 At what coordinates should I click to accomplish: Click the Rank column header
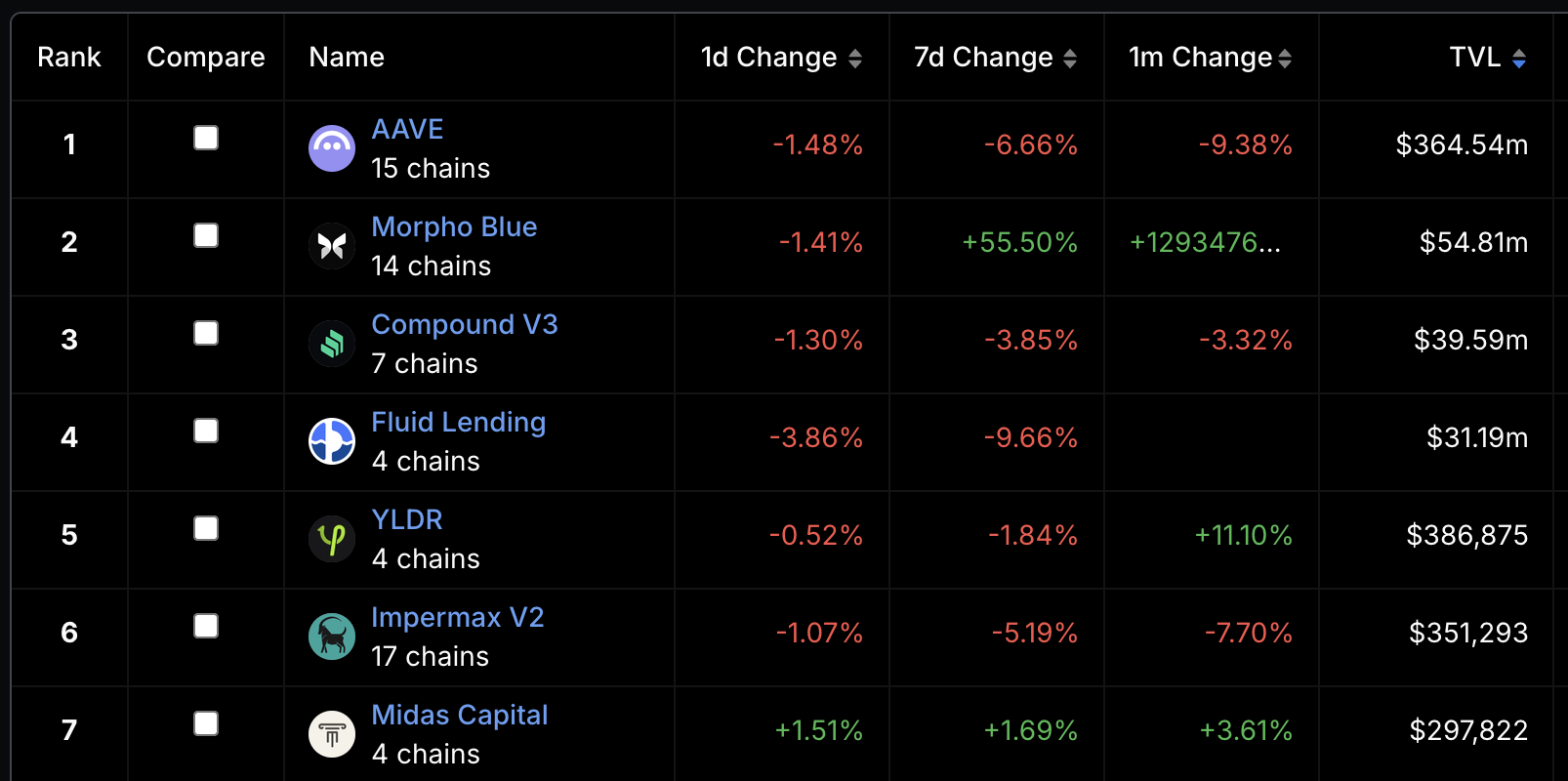point(69,58)
